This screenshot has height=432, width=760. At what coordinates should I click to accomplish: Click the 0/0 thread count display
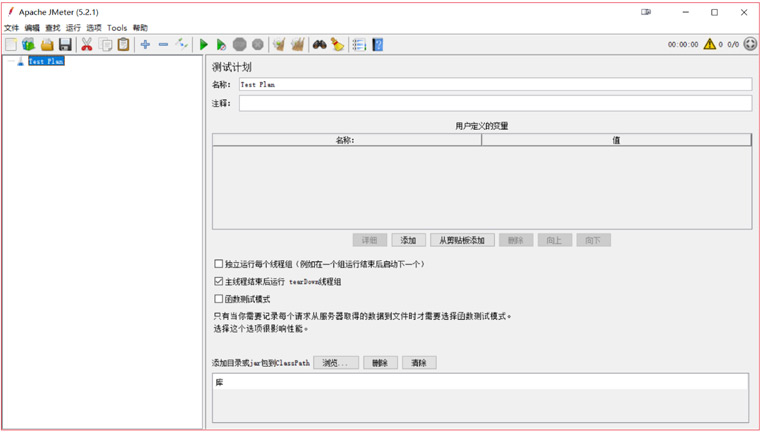click(733, 44)
